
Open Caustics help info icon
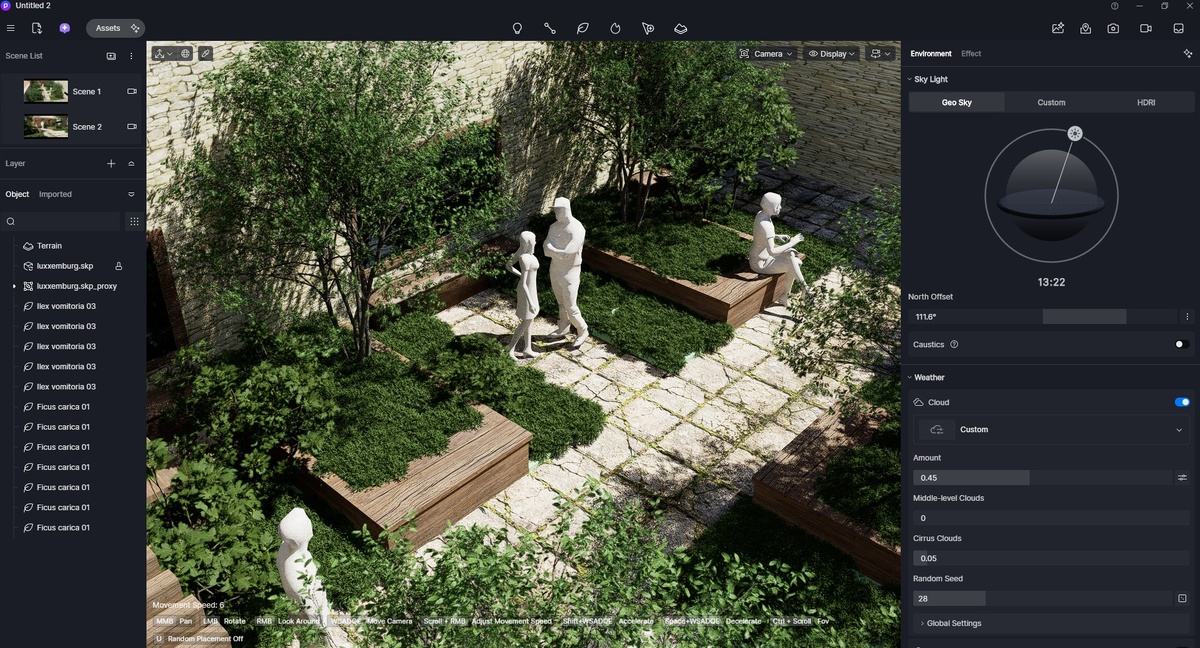point(954,344)
